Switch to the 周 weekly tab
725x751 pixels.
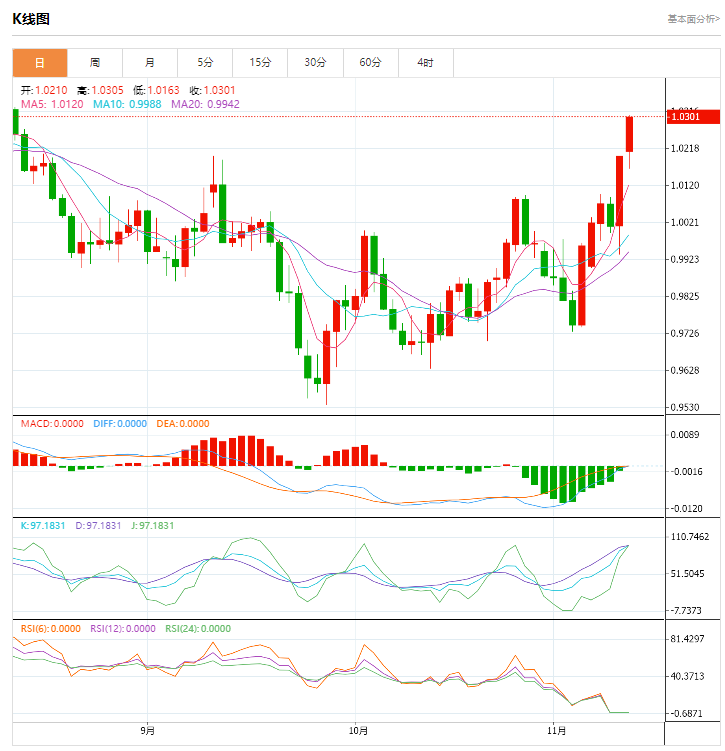click(95, 63)
